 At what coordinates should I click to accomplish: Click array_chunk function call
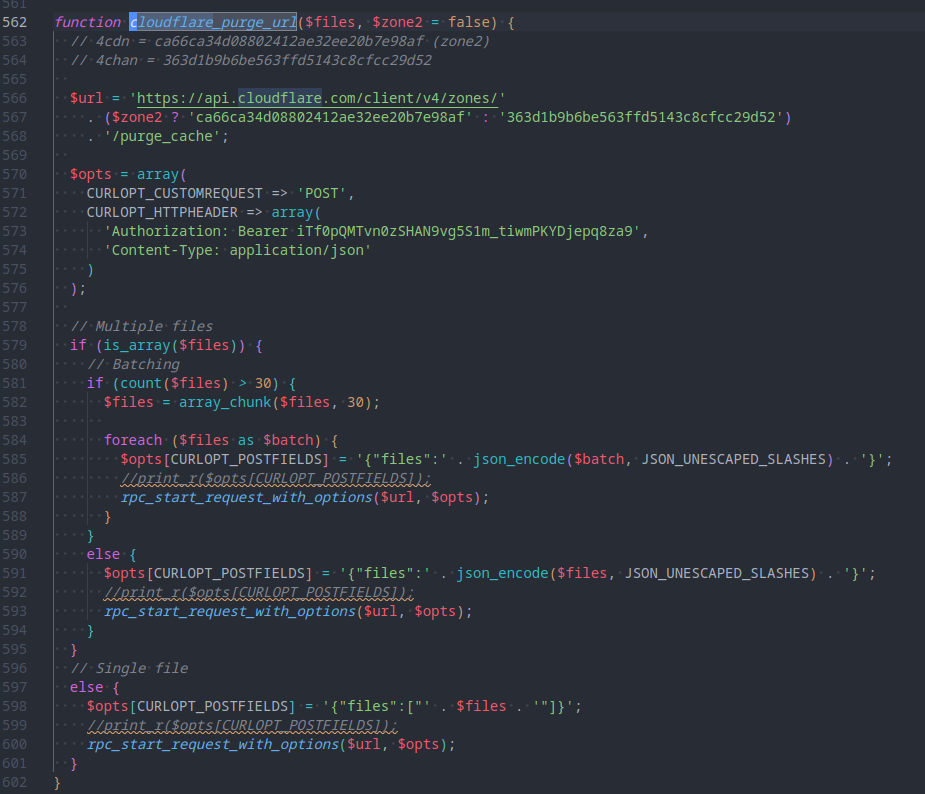[225, 402]
